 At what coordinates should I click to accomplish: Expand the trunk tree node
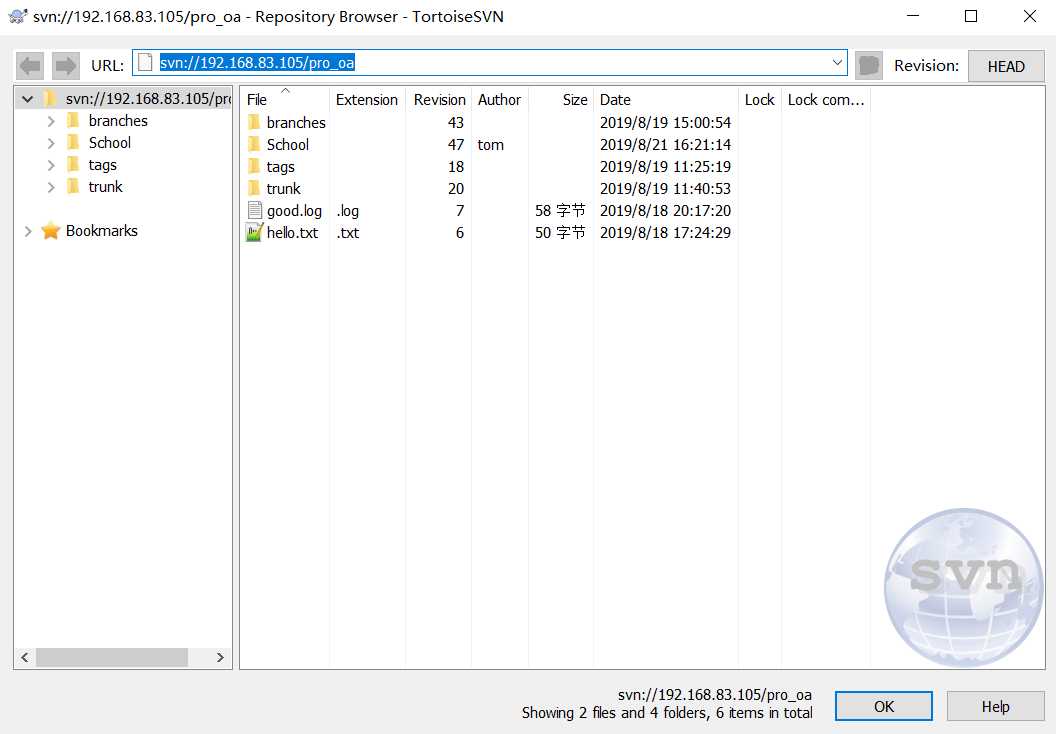(x=51, y=187)
